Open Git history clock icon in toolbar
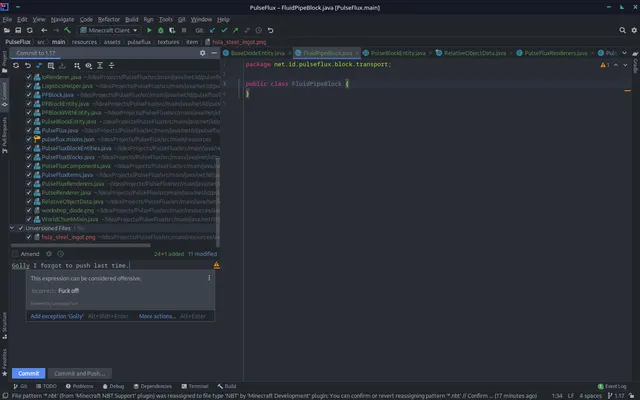640x400 pixels. (259, 30)
